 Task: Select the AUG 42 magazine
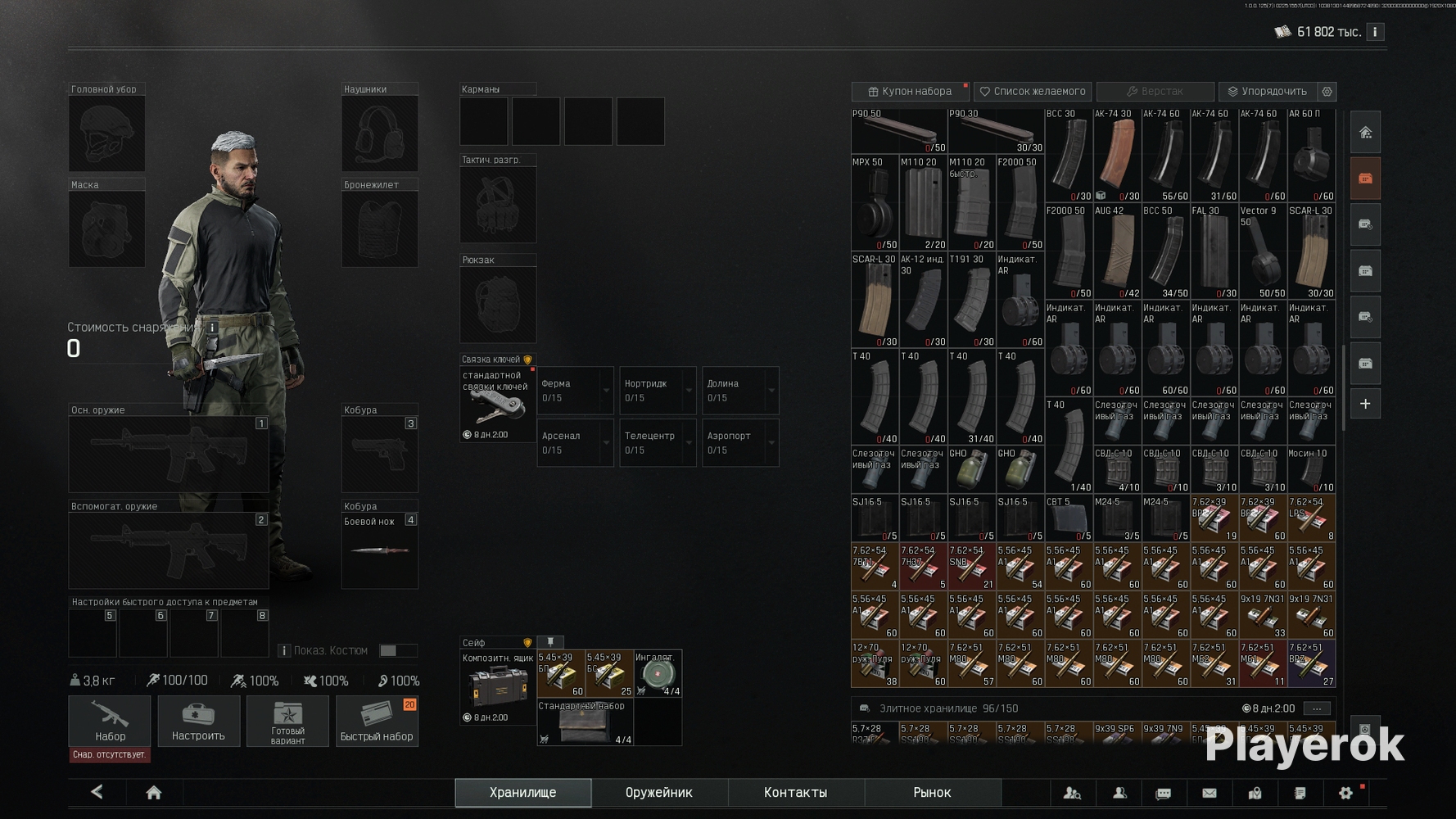point(1117,251)
